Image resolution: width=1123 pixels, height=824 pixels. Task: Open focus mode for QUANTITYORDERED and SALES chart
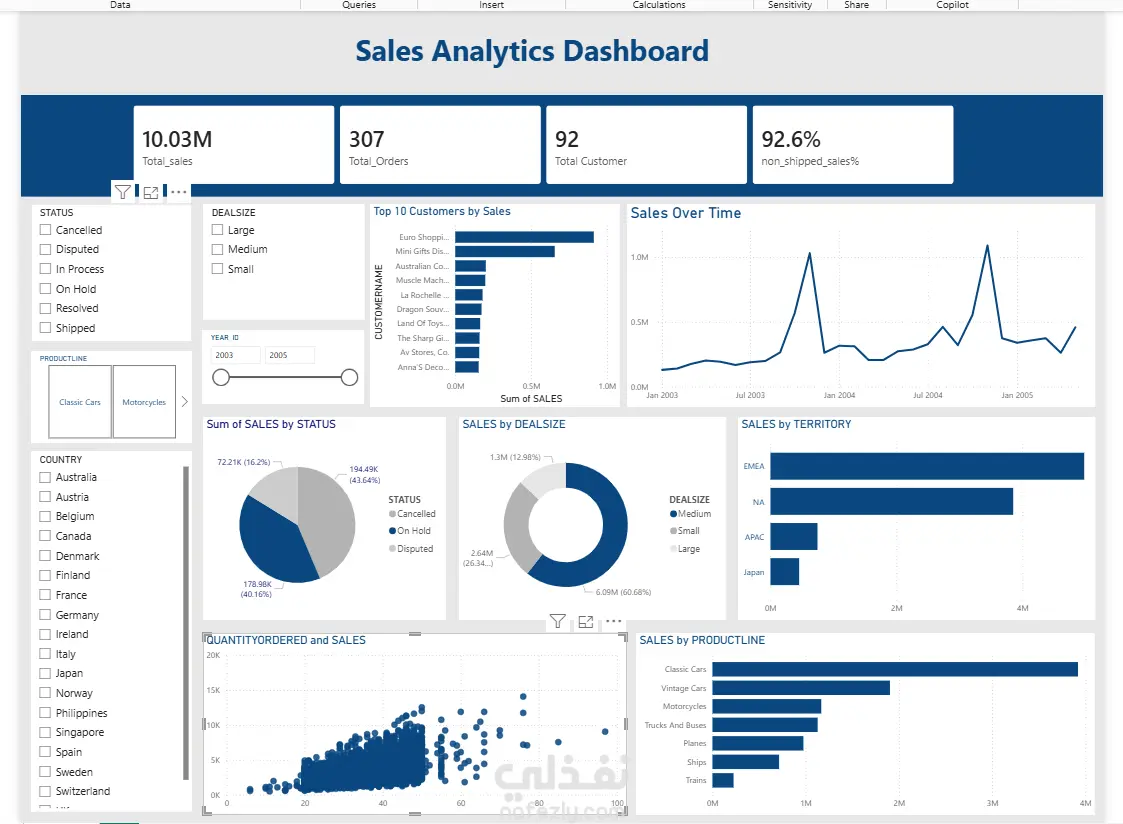coord(586,622)
